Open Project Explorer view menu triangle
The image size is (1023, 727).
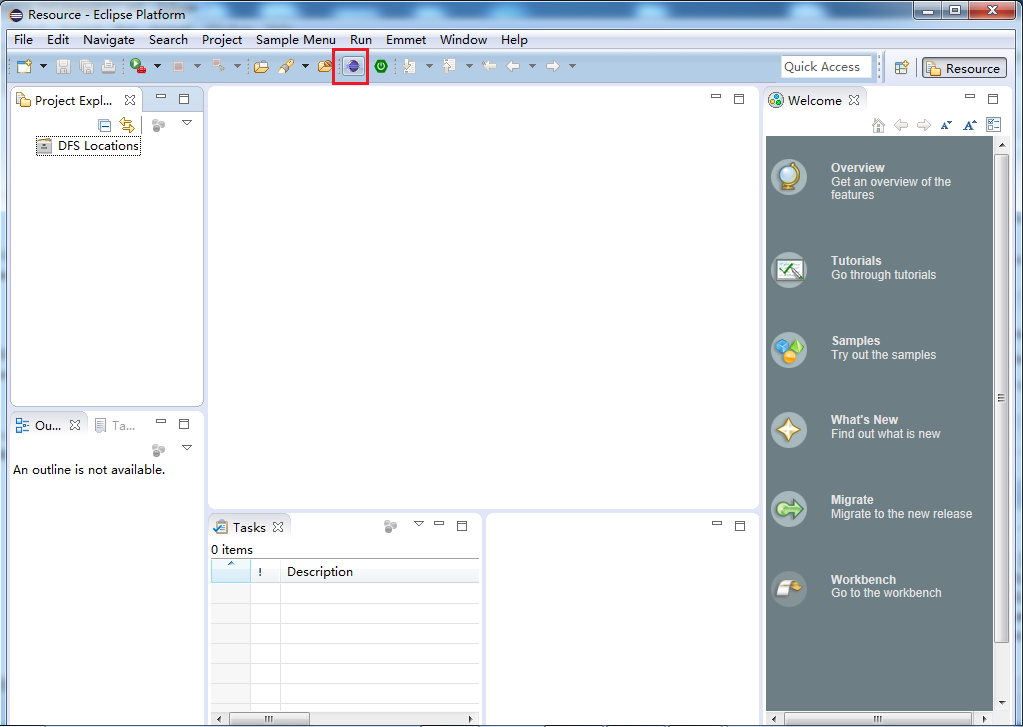[x=187, y=122]
